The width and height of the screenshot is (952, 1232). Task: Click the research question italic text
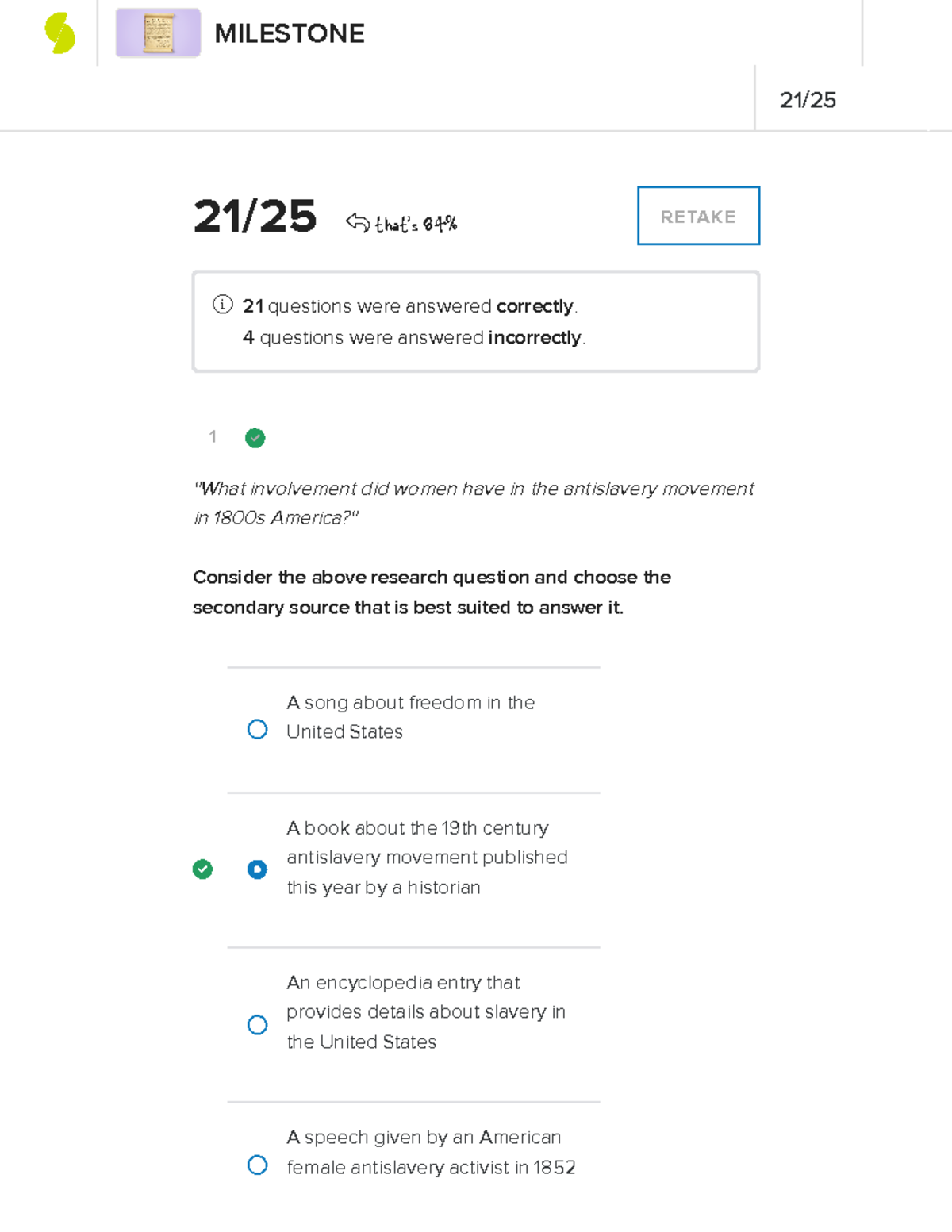click(474, 502)
